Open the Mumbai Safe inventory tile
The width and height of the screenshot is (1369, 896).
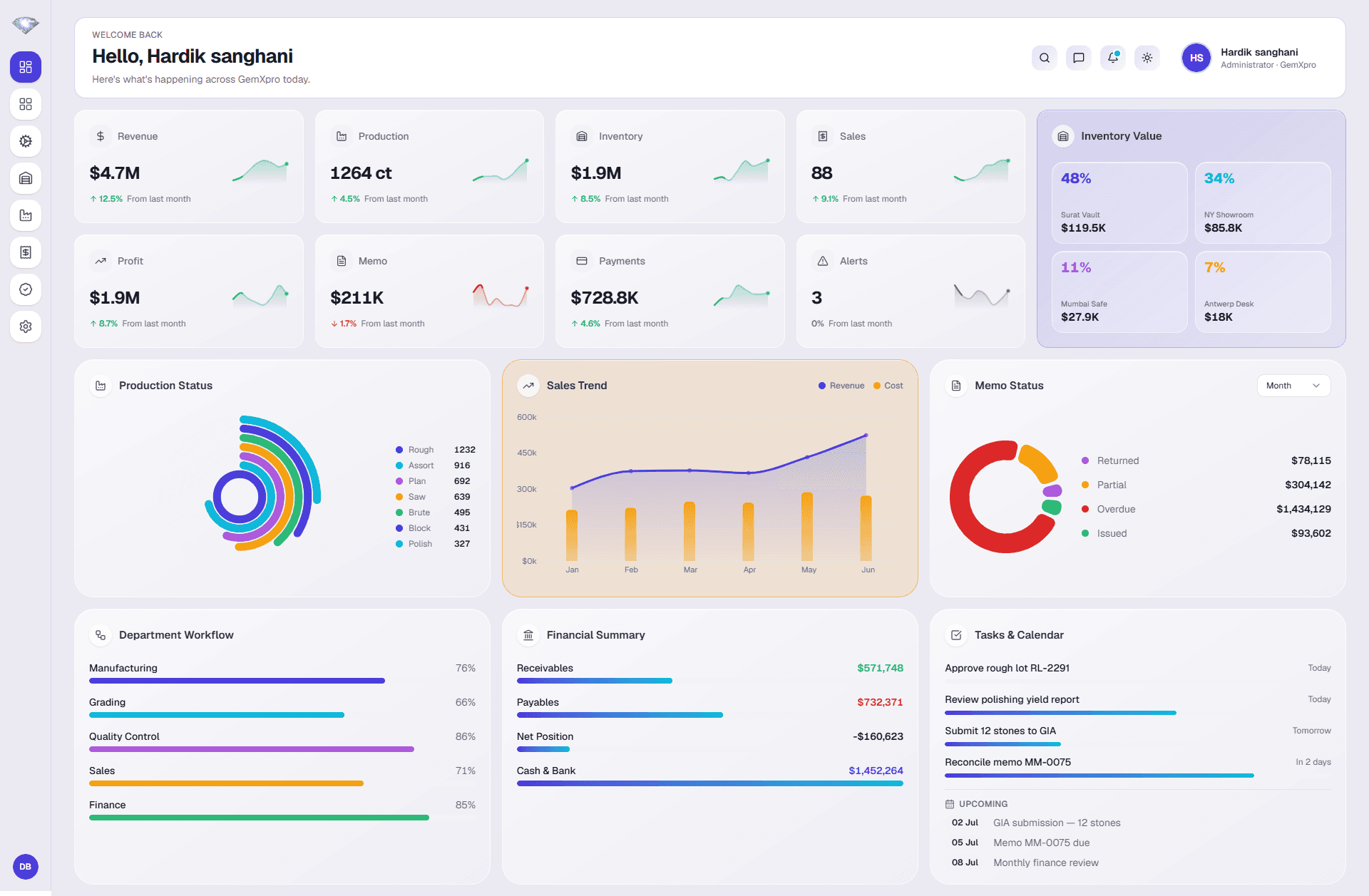[1119, 292]
